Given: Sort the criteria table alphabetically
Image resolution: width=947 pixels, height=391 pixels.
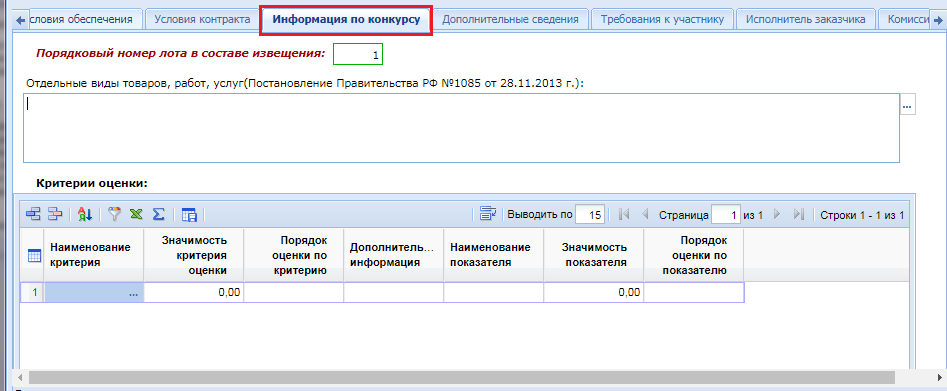Looking at the screenshot, I should (x=85, y=214).
